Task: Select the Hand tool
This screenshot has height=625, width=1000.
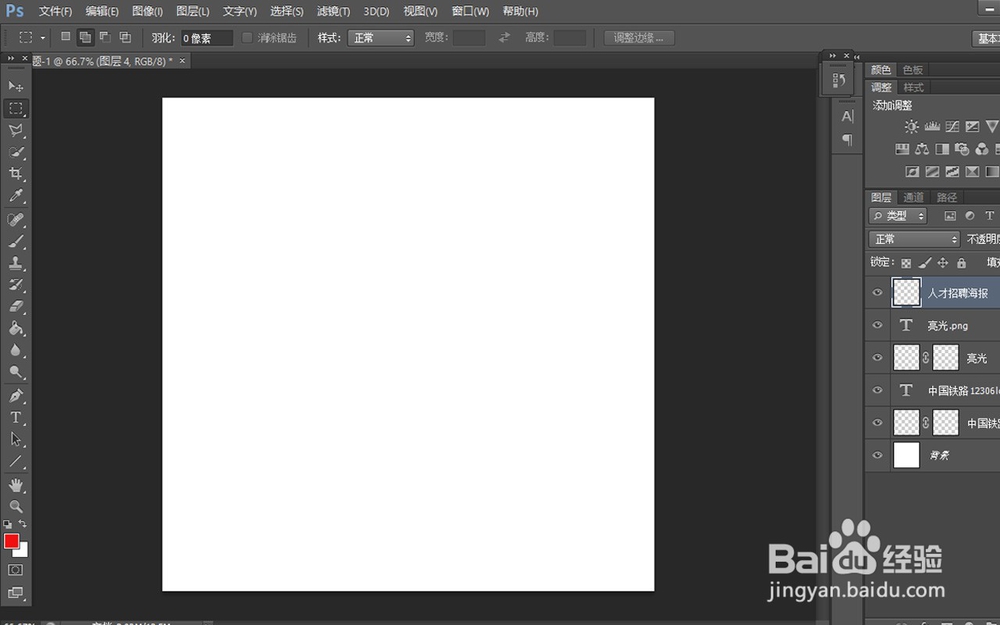Action: click(x=15, y=485)
